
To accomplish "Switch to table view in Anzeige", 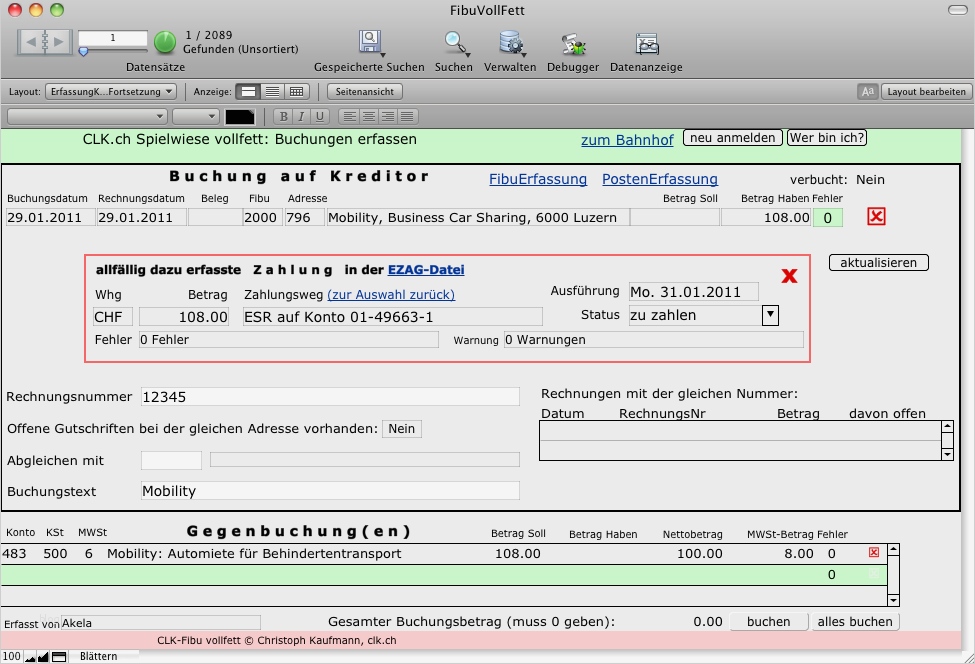I will tap(297, 91).
